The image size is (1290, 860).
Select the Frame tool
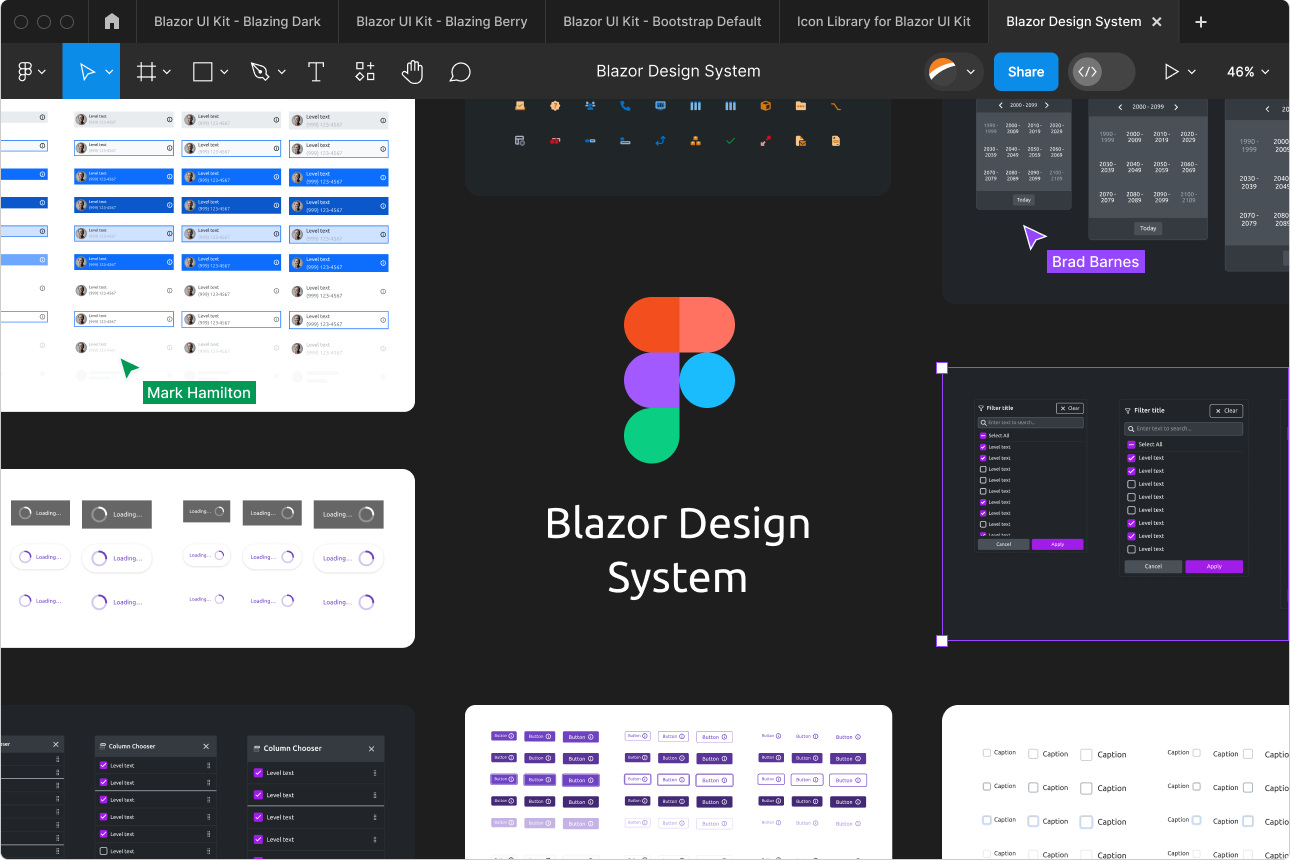(146, 72)
